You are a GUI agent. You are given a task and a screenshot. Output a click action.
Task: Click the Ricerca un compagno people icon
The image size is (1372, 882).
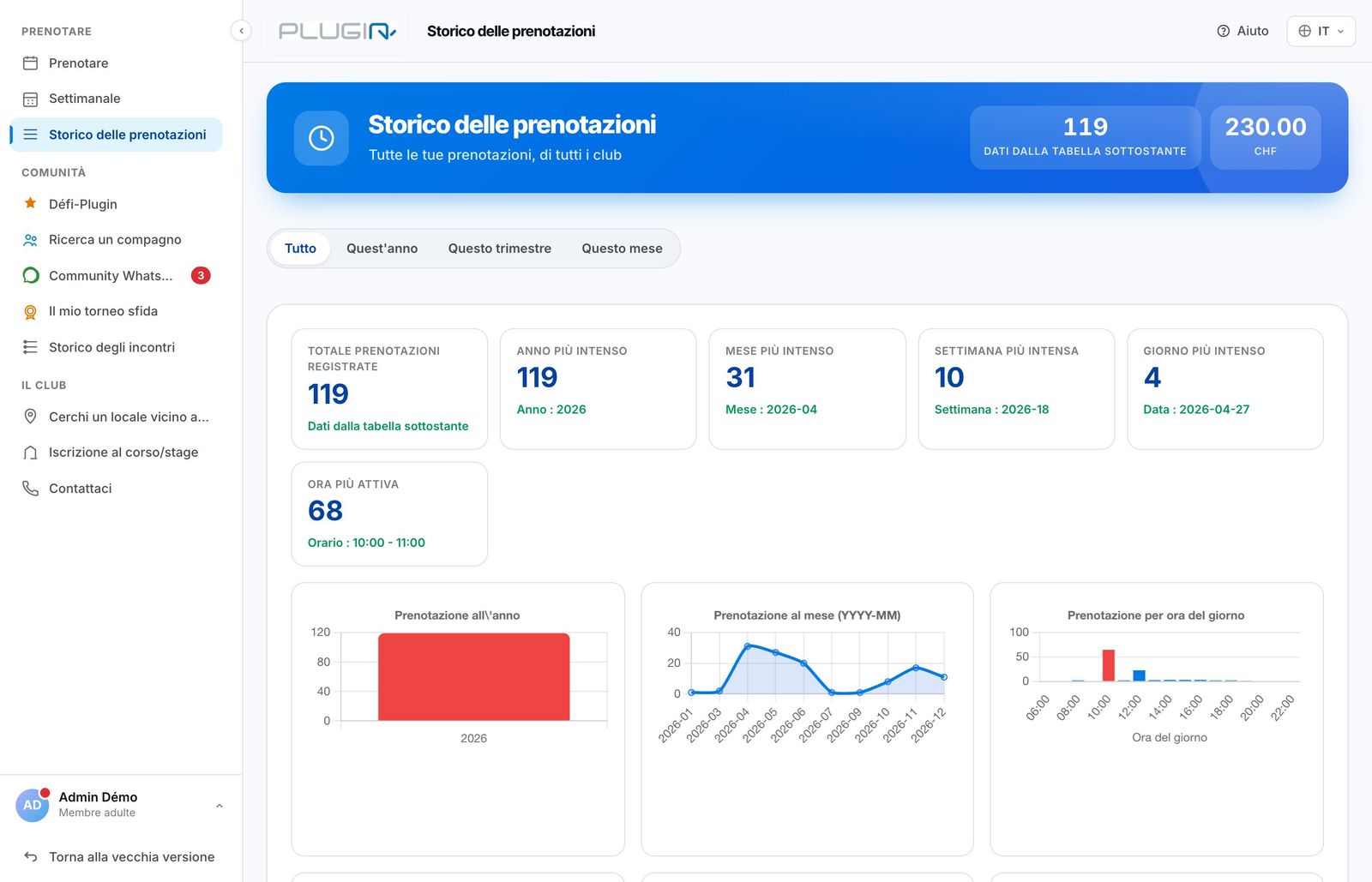click(30, 240)
